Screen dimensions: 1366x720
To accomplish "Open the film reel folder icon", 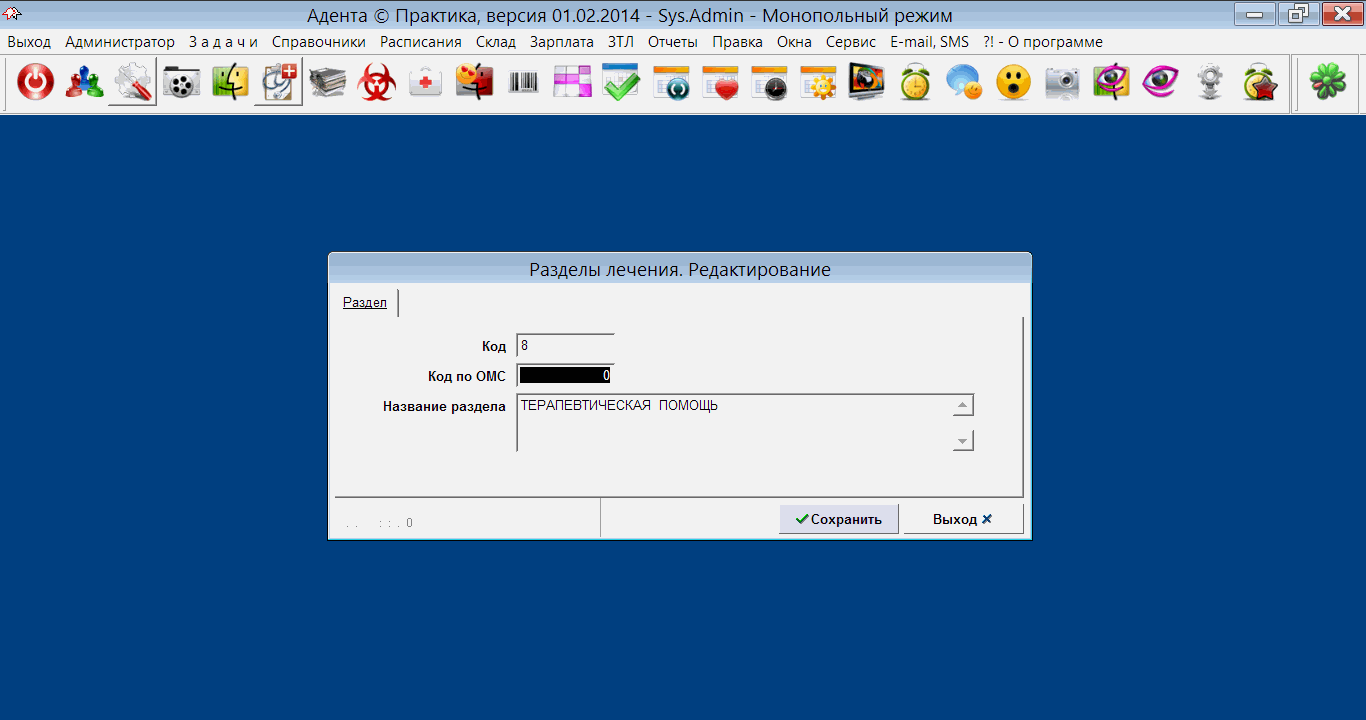I will click(x=181, y=83).
